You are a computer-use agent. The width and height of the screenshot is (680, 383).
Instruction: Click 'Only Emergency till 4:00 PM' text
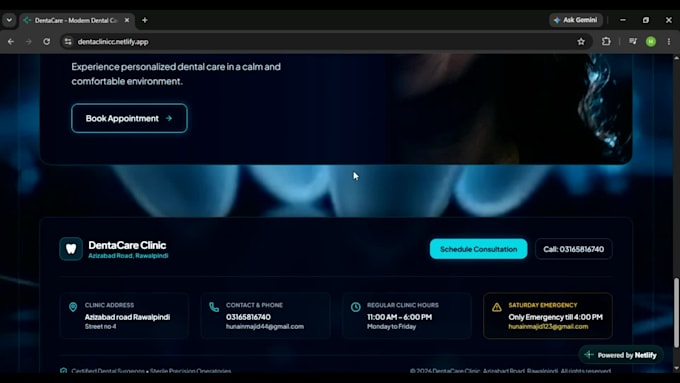(x=556, y=317)
